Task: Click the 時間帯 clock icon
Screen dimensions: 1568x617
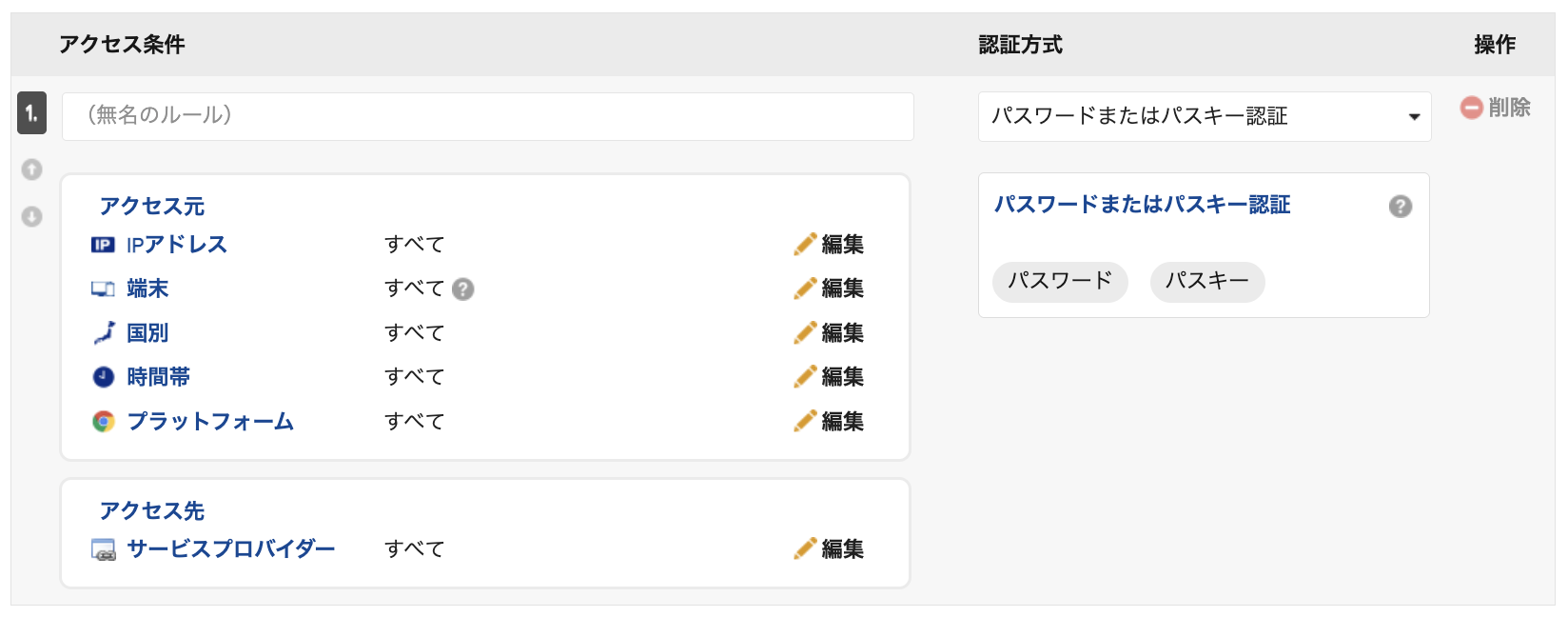Action: pyautogui.click(x=104, y=377)
